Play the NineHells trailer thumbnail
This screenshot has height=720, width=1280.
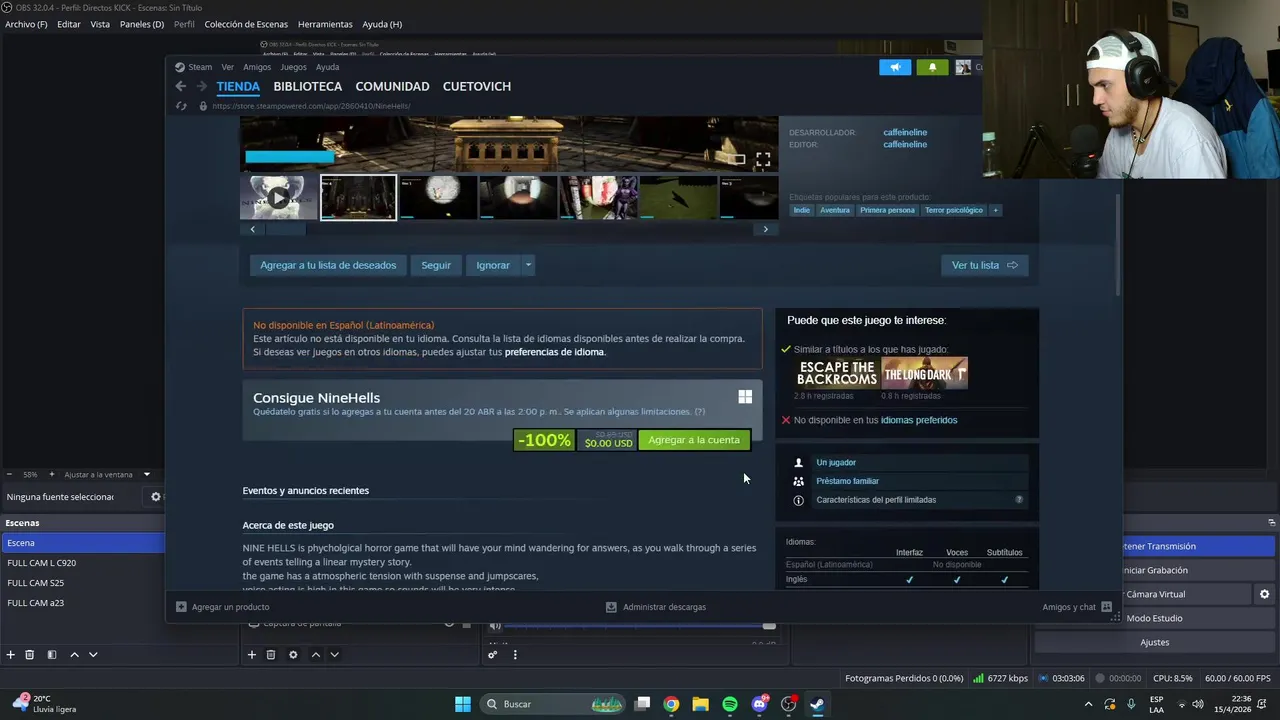coord(279,197)
